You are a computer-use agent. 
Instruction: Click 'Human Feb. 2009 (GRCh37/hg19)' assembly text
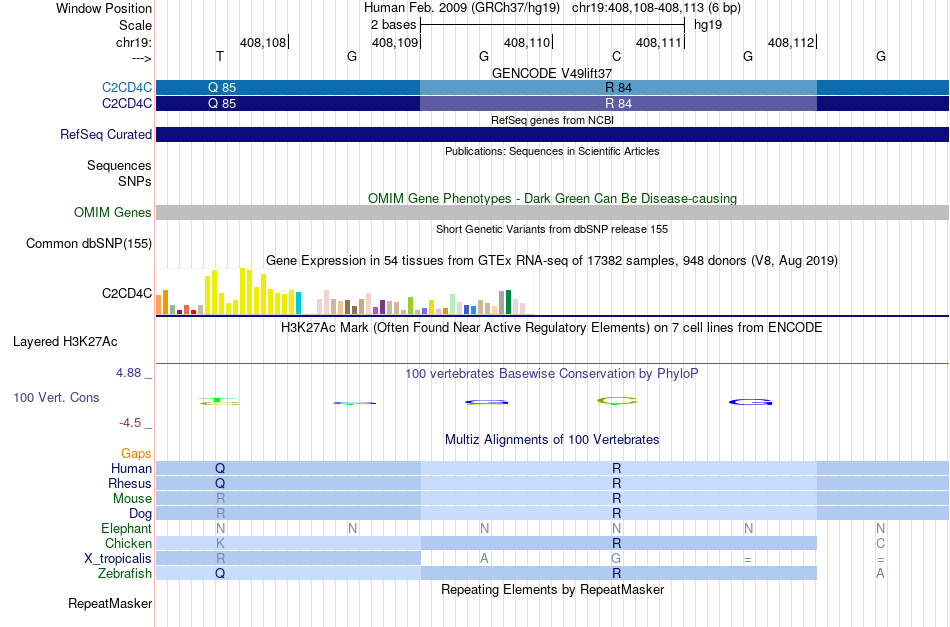coord(464,8)
